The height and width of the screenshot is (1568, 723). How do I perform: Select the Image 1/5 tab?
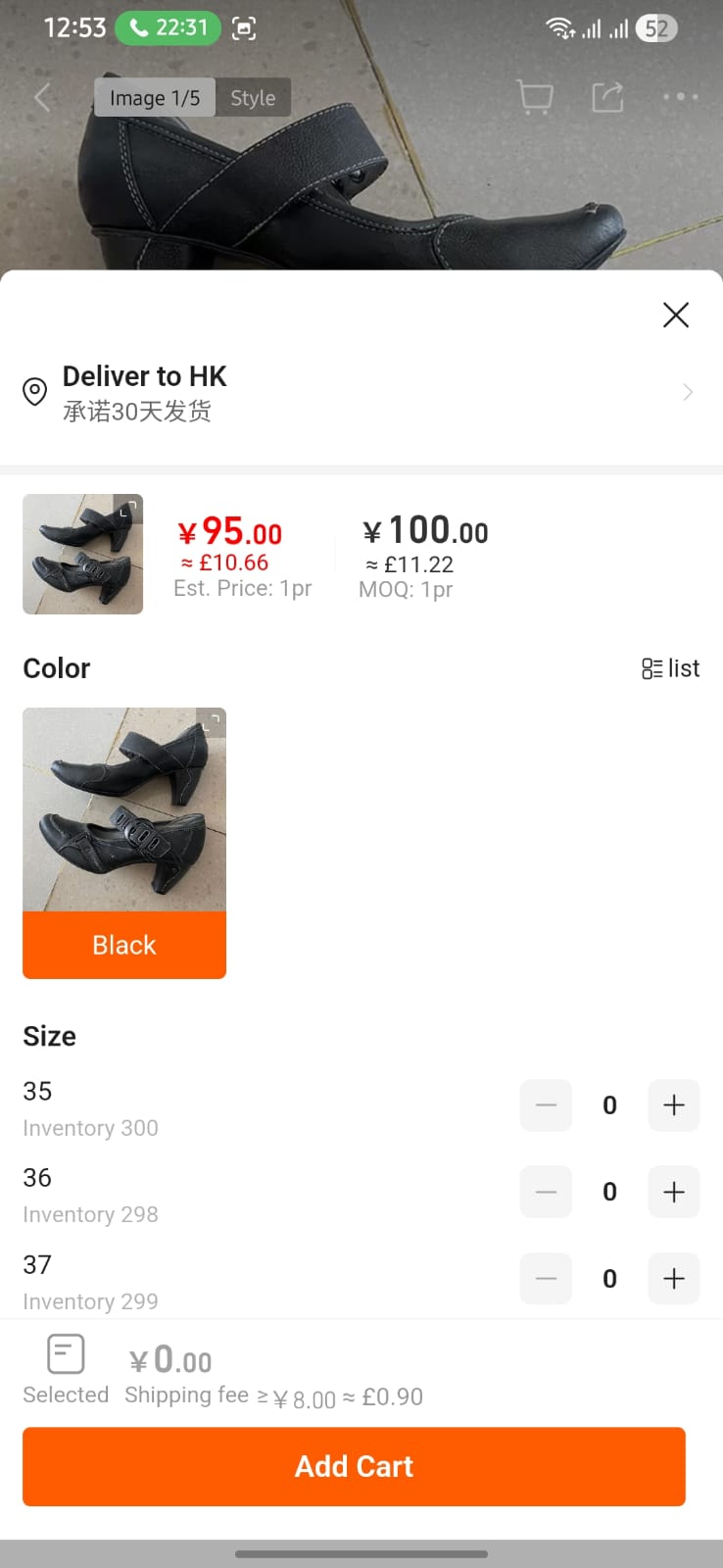155,98
